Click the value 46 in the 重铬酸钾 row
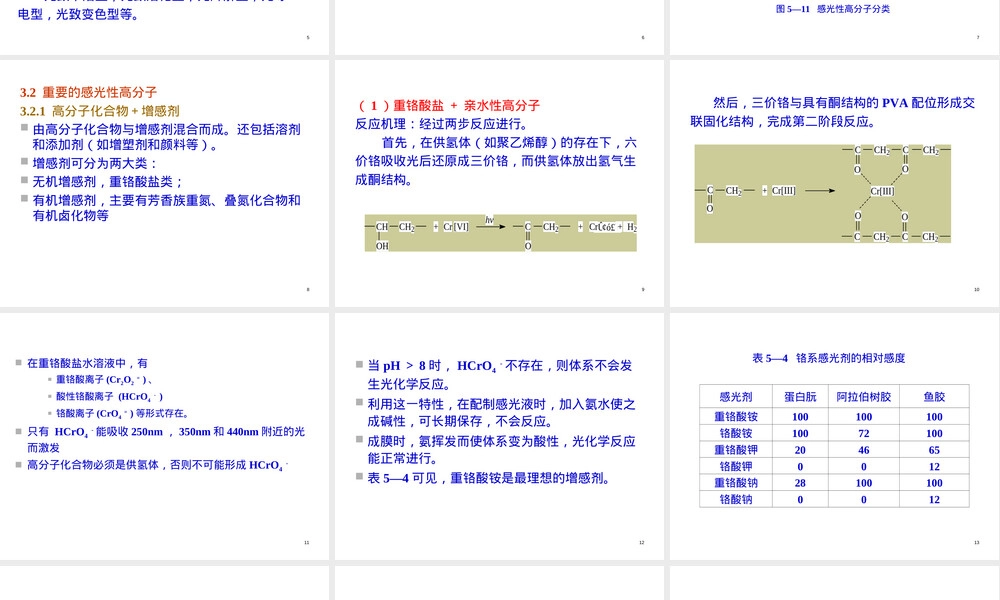 [864, 450]
